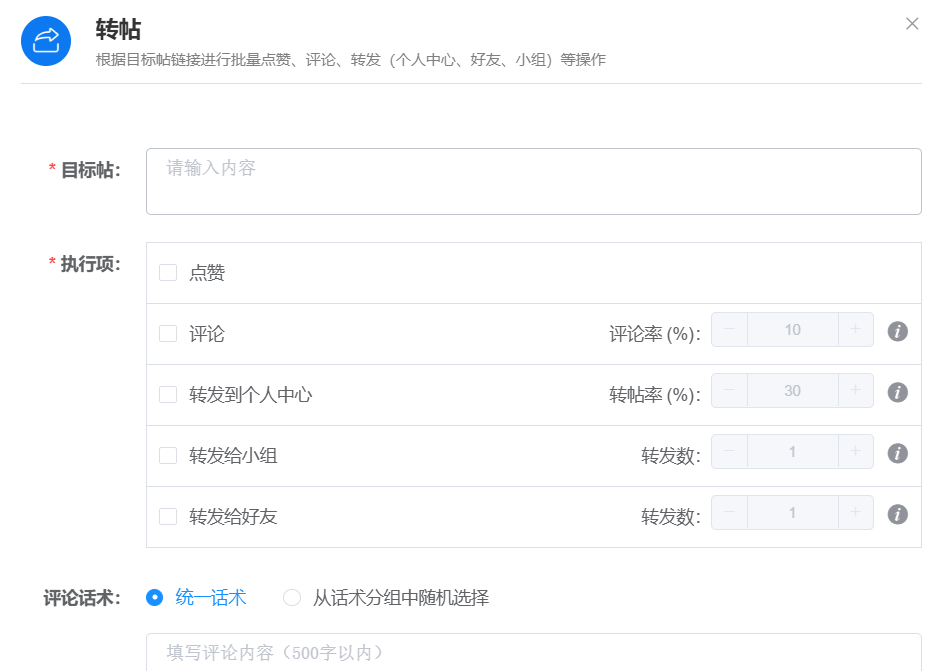Close the 转帖 dialog with the X

[x=912, y=23]
